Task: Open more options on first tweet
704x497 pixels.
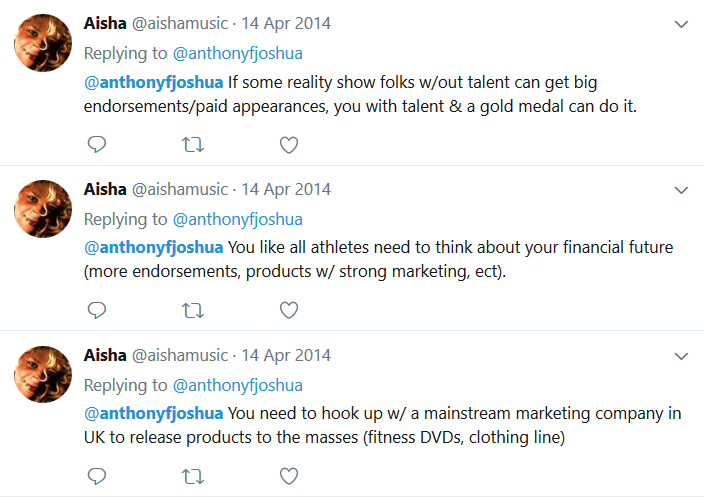Action: click(682, 24)
